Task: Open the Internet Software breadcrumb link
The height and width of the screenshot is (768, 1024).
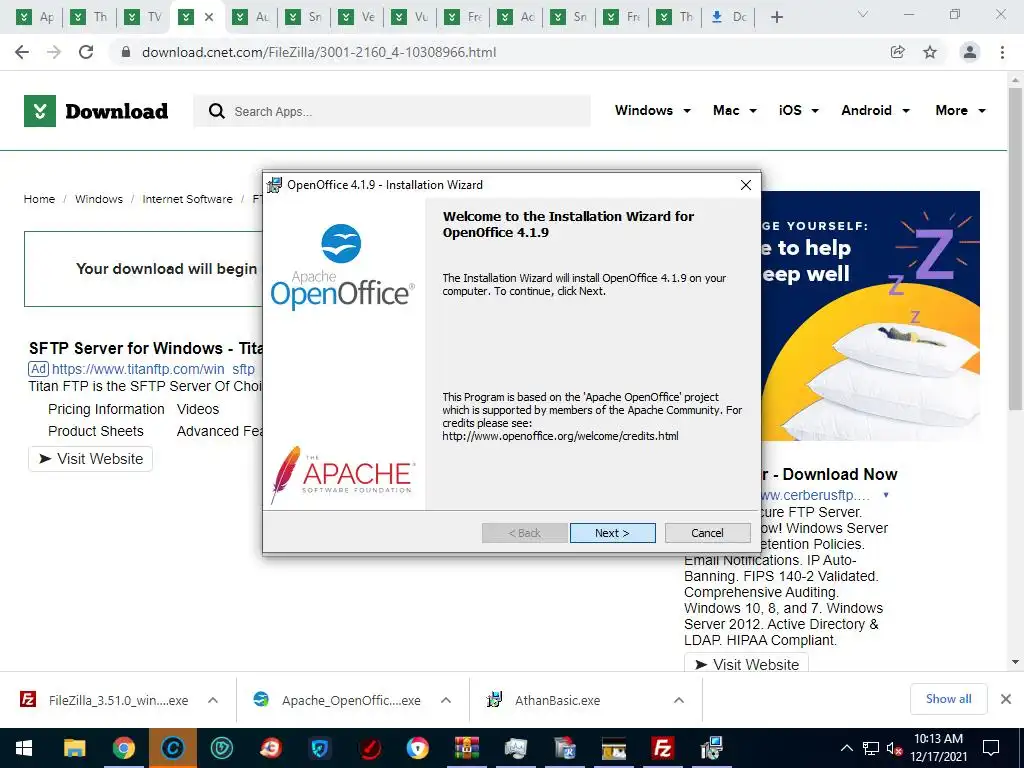Action: (x=187, y=199)
